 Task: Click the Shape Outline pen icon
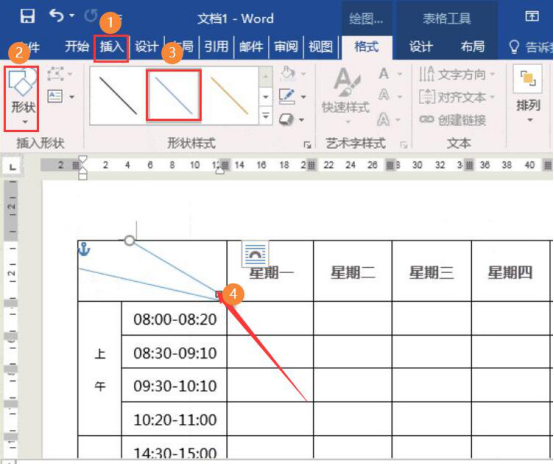click(287, 96)
